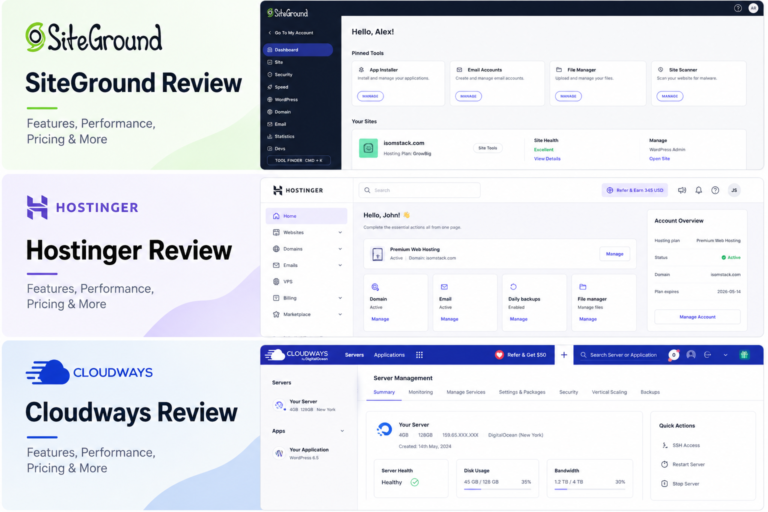Open Statistics in SiteGround sidebar

281,136
